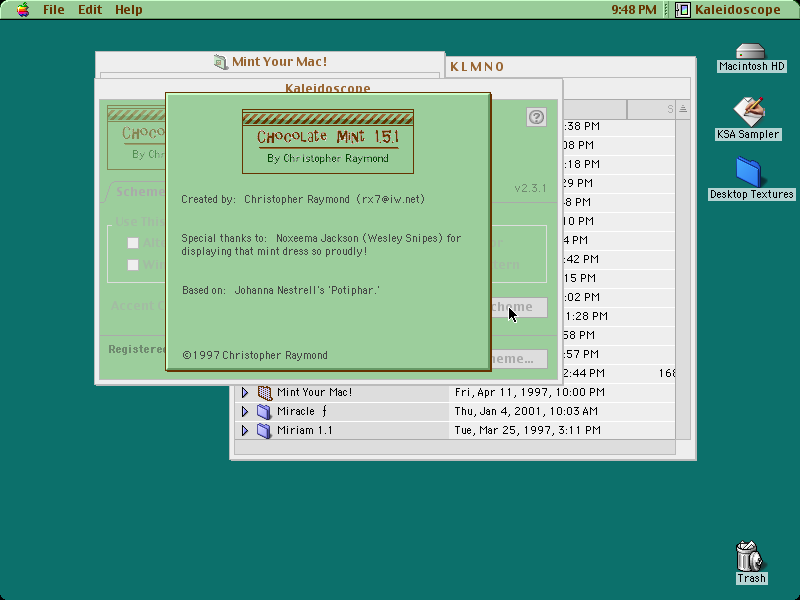Click the Miracle ƒ folder icon

264,411
